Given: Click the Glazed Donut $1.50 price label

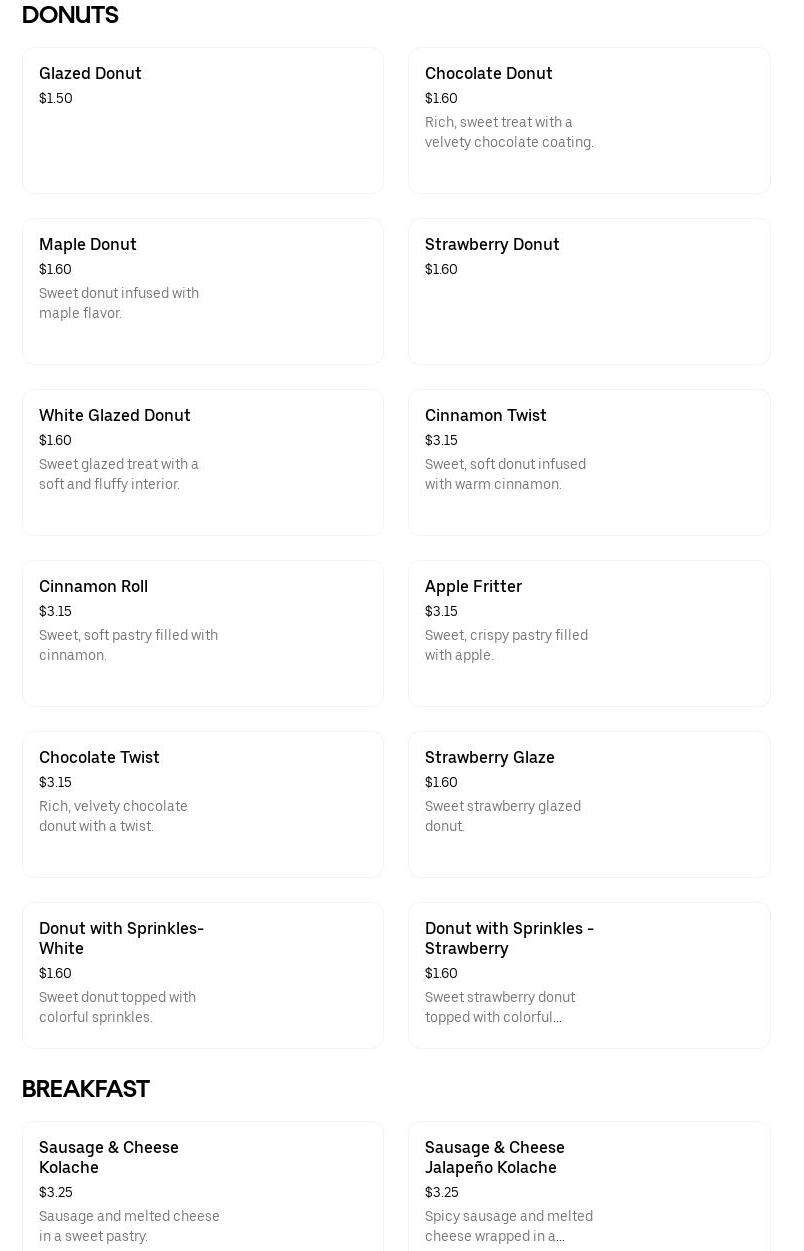Looking at the screenshot, I should point(55,98).
